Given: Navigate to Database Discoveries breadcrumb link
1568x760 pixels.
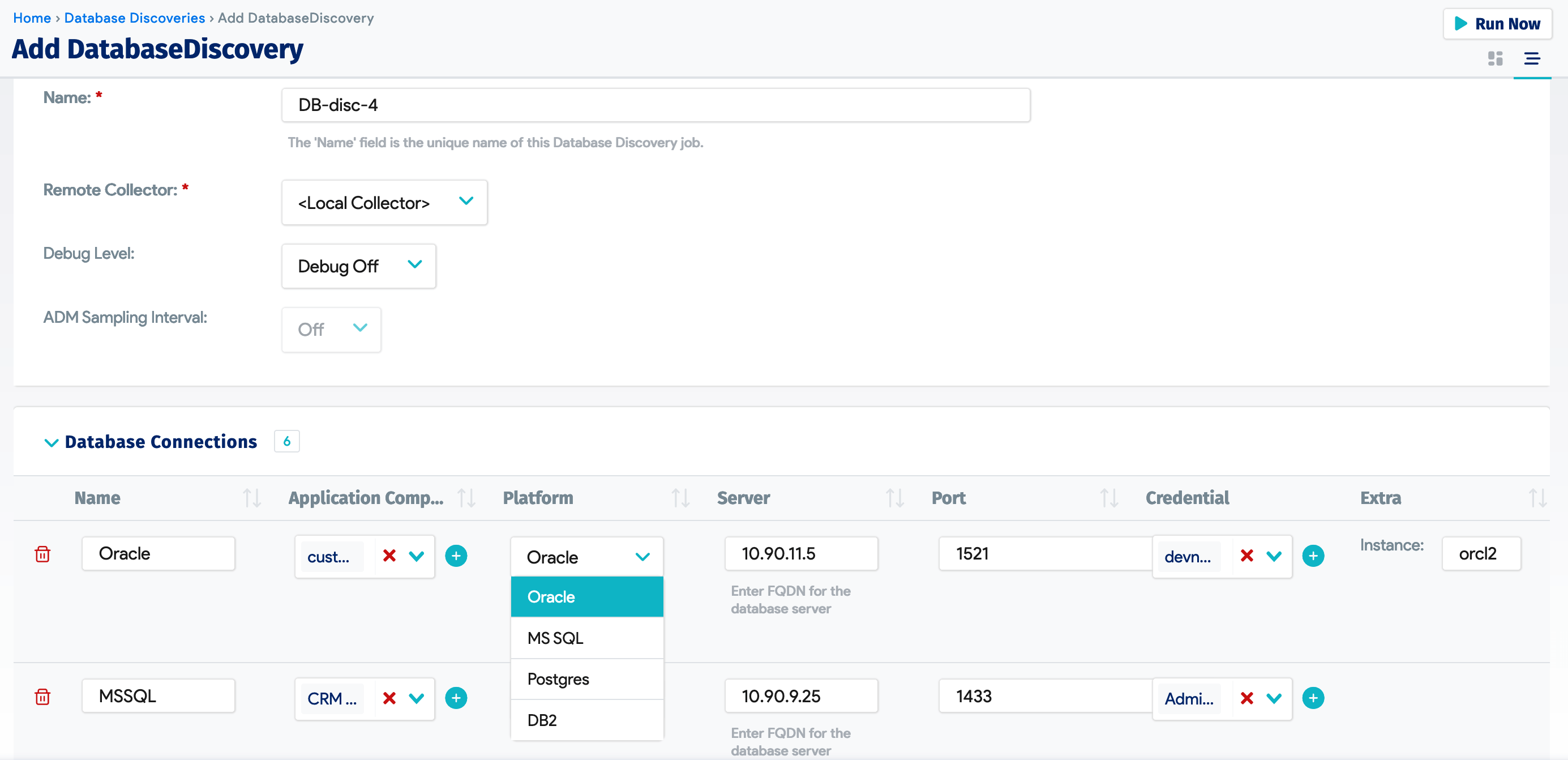Looking at the screenshot, I should click(x=135, y=18).
